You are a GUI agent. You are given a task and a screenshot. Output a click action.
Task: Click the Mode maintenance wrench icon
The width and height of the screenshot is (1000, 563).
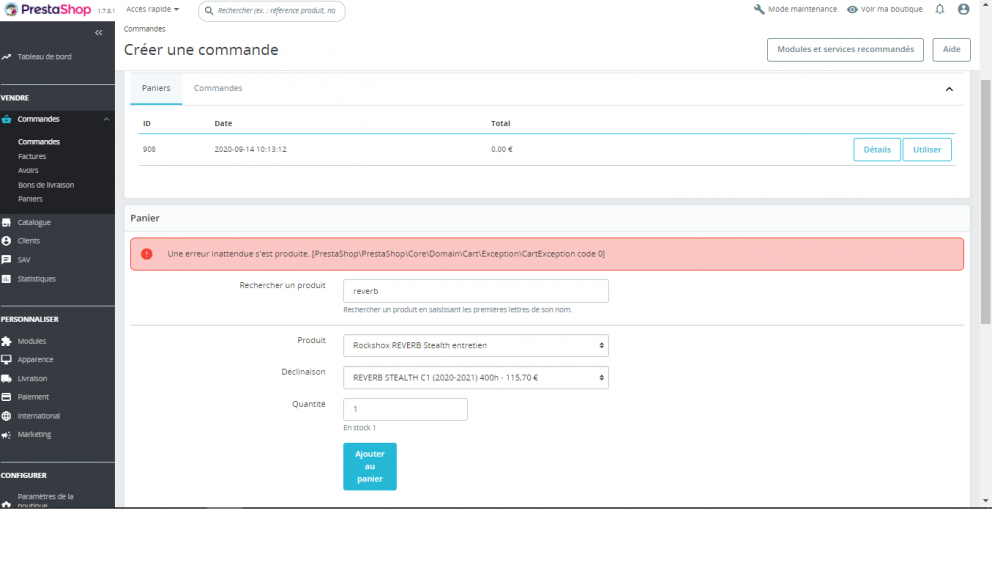pyautogui.click(x=759, y=10)
